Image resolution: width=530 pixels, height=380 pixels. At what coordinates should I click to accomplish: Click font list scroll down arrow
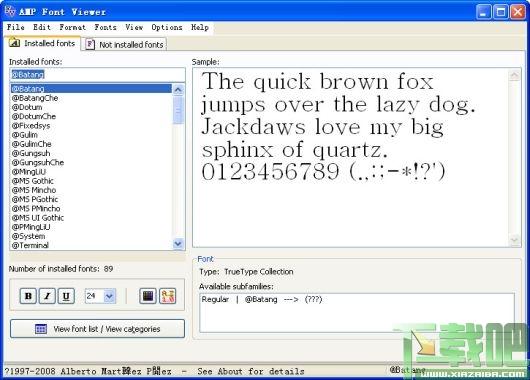(x=178, y=243)
